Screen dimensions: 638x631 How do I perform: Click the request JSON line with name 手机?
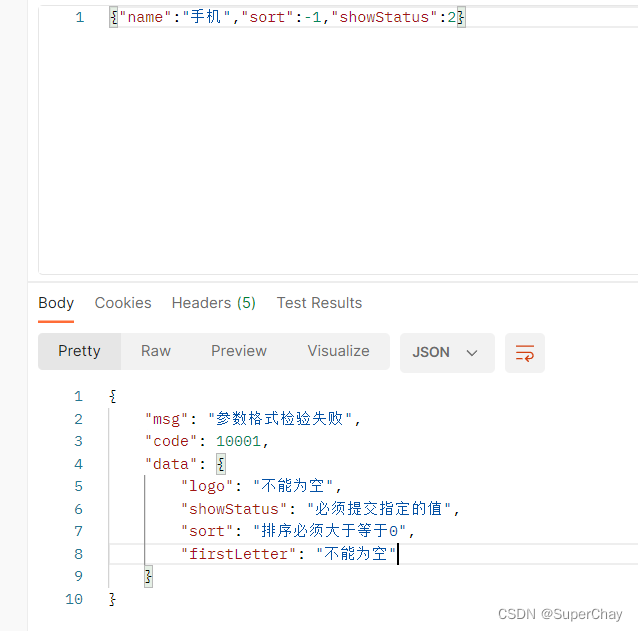[x=287, y=17]
